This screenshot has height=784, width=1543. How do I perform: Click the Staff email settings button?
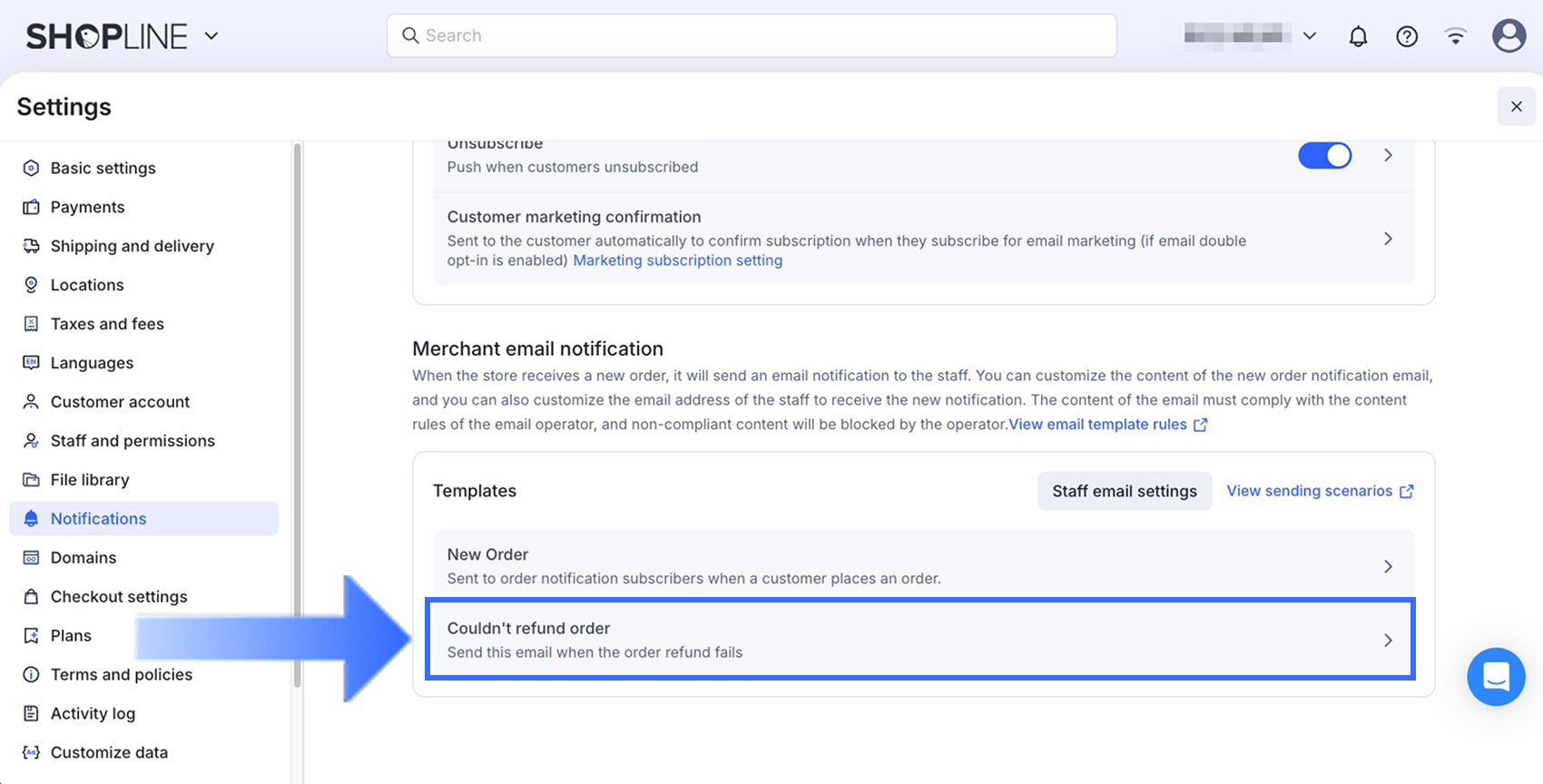1124,491
